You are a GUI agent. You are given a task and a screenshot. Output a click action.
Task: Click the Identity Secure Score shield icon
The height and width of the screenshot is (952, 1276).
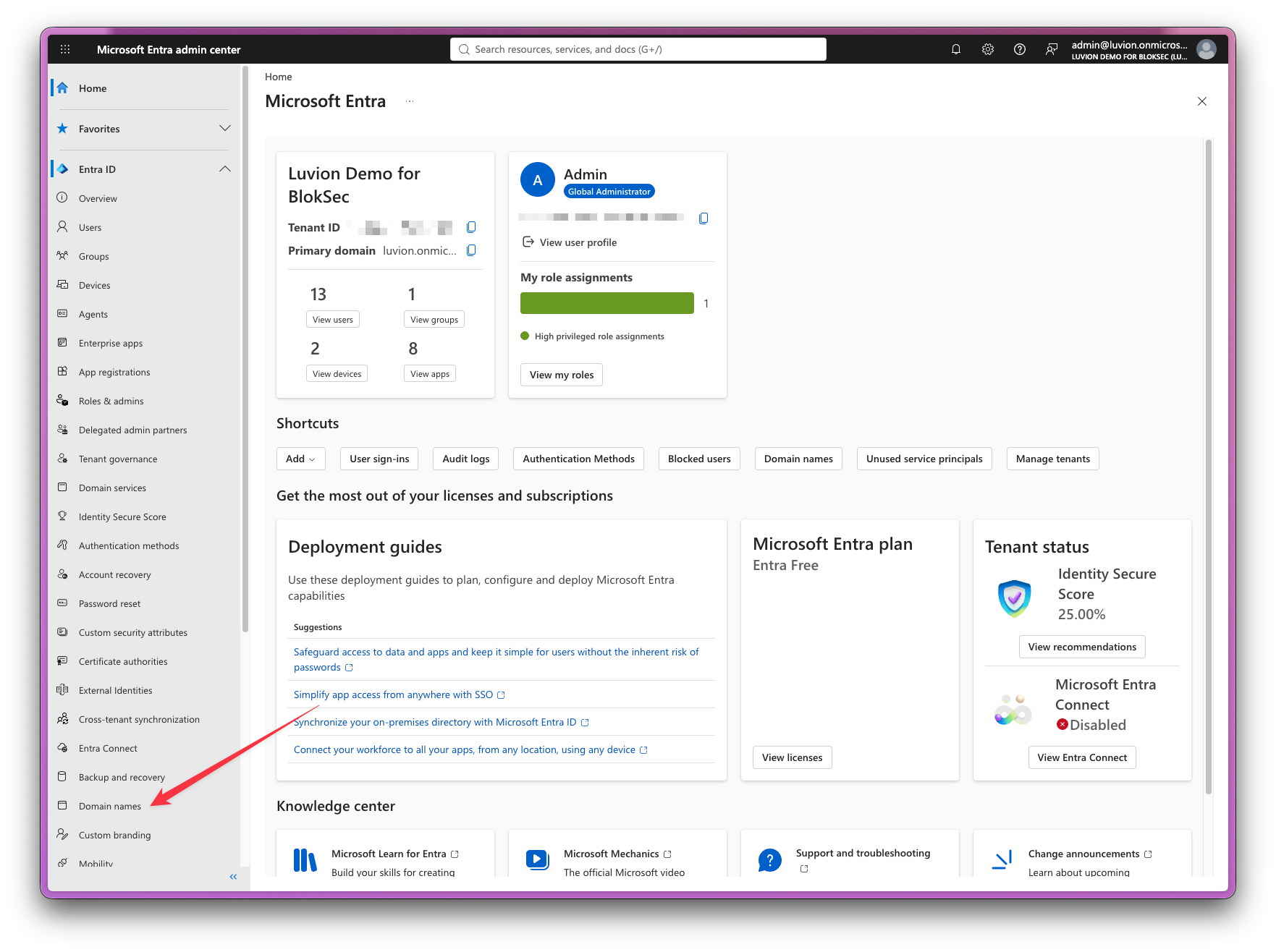1014,598
